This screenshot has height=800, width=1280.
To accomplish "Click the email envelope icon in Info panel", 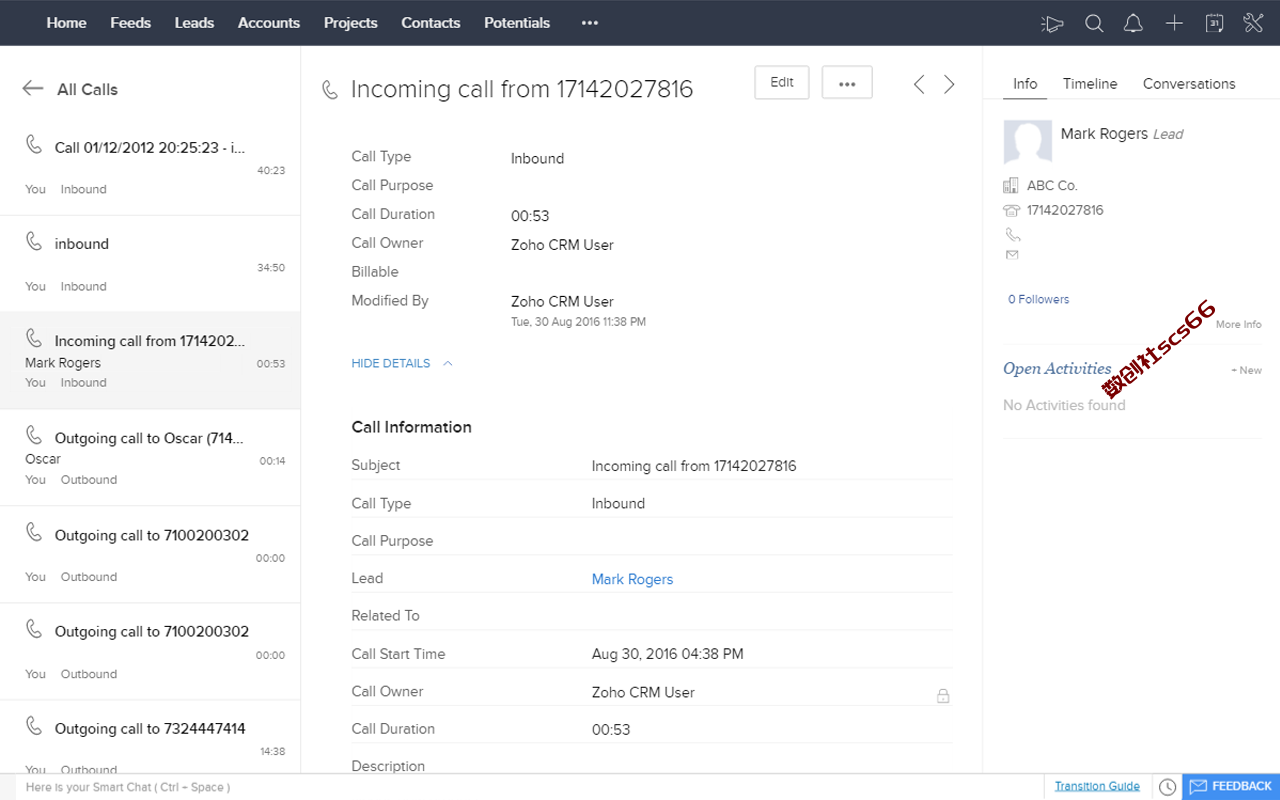I will [1012, 255].
